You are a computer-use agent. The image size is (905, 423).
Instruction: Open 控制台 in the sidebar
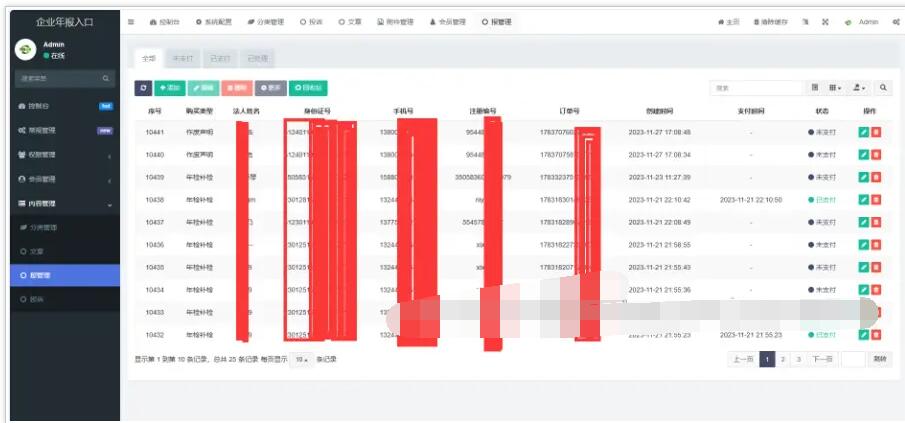[x=65, y=106]
